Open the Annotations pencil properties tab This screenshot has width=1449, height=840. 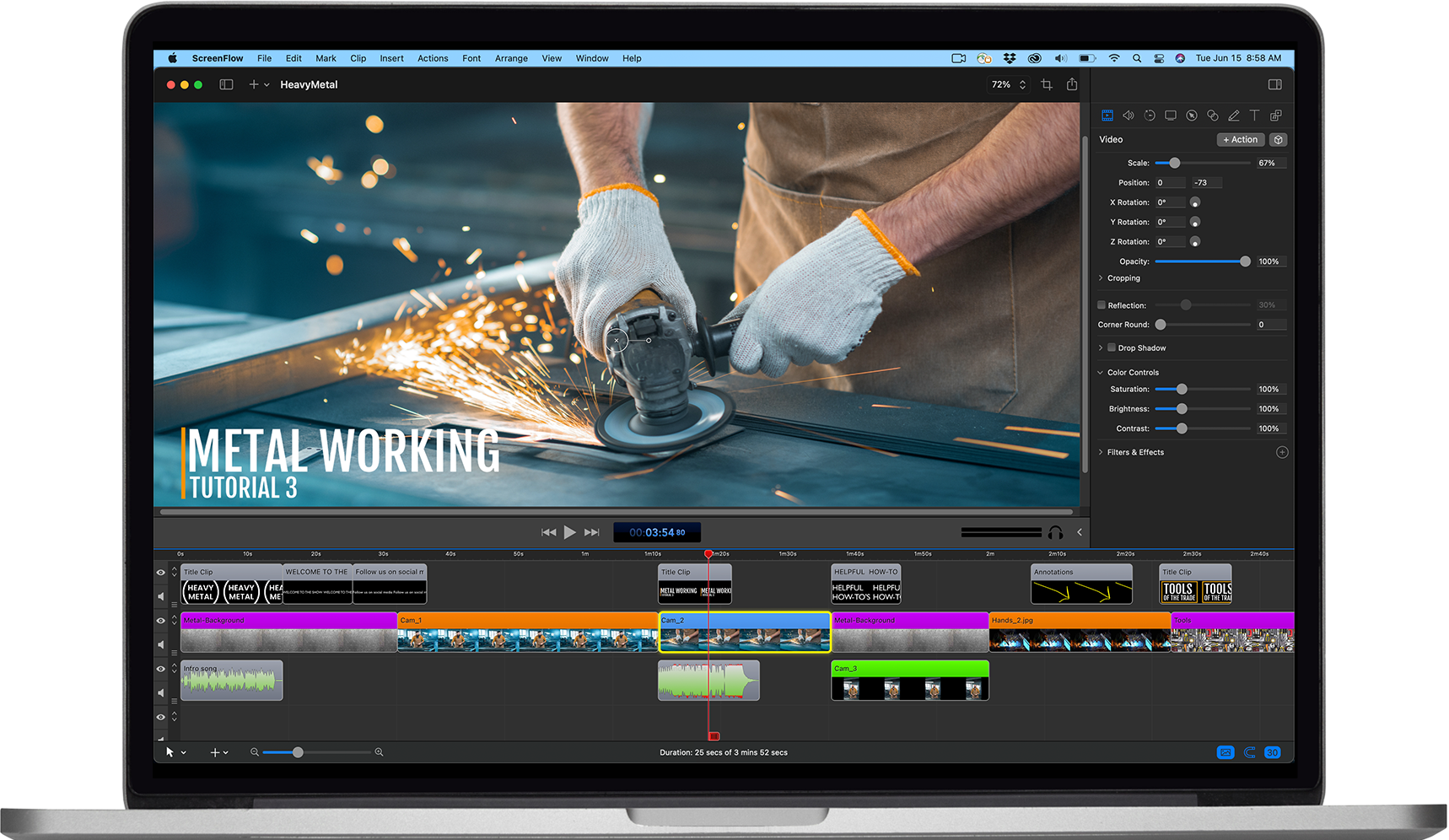[x=1233, y=116]
